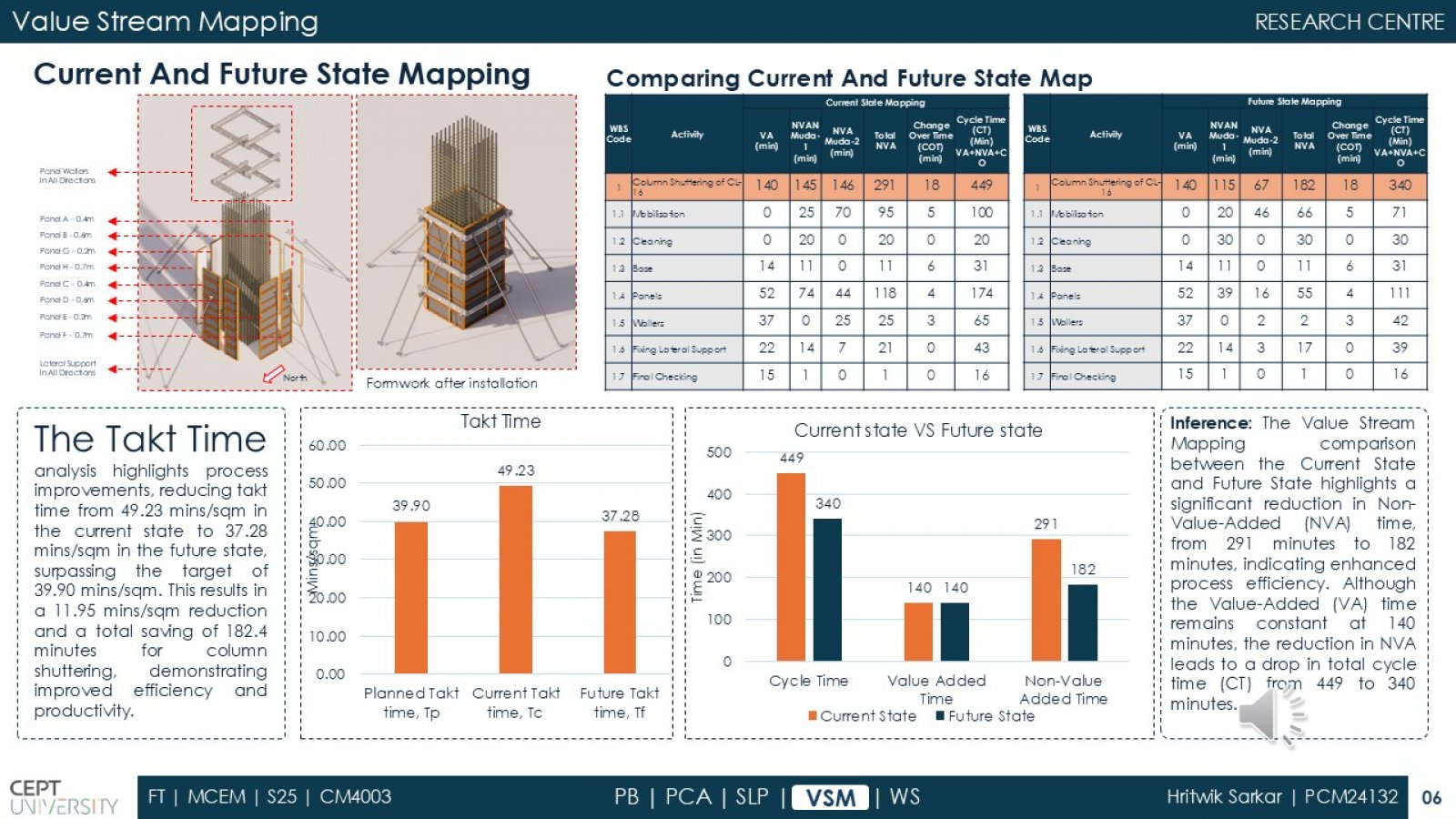Click the 'Time (in Min)' vertical axis title
The height and width of the screenshot is (819, 1456).
(697, 557)
